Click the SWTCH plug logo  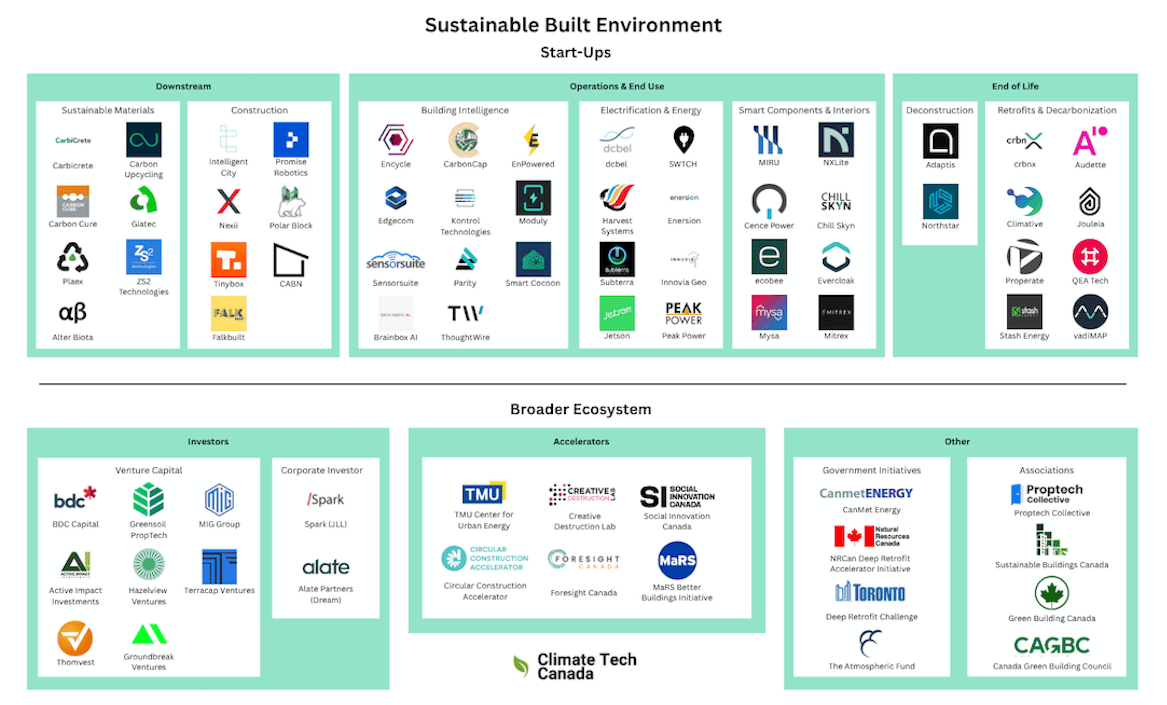(x=683, y=140)
